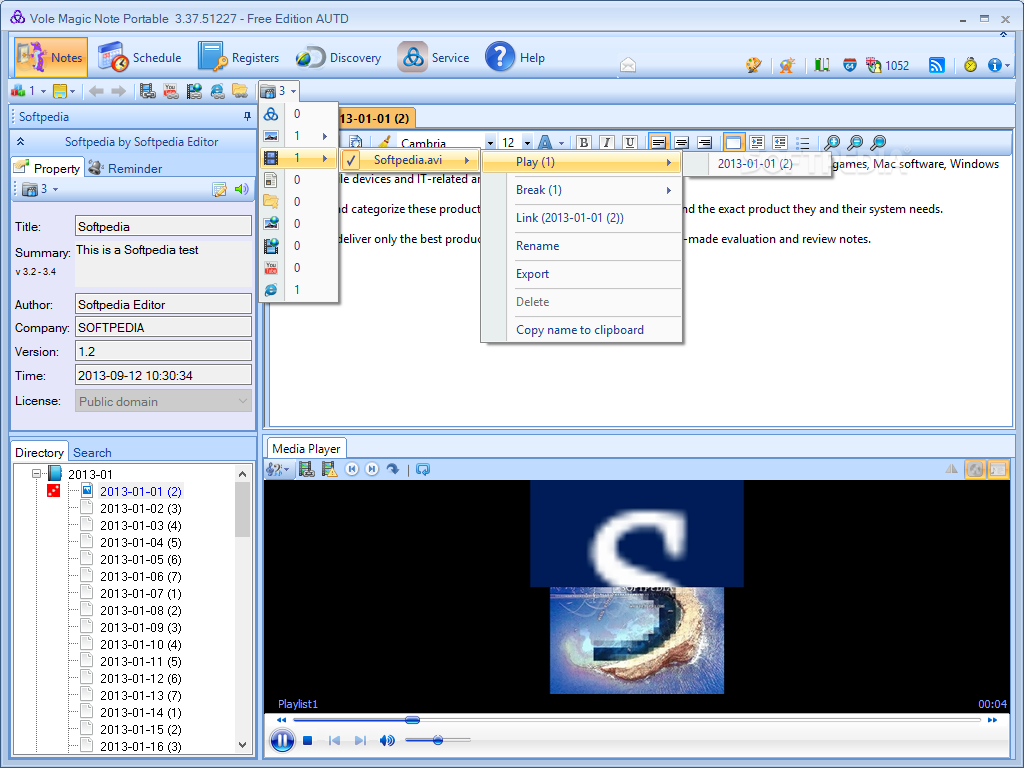Viewport: 1024px width, 768px height.
Task: Choose Rename in context menu
Action: coord(581,246)
